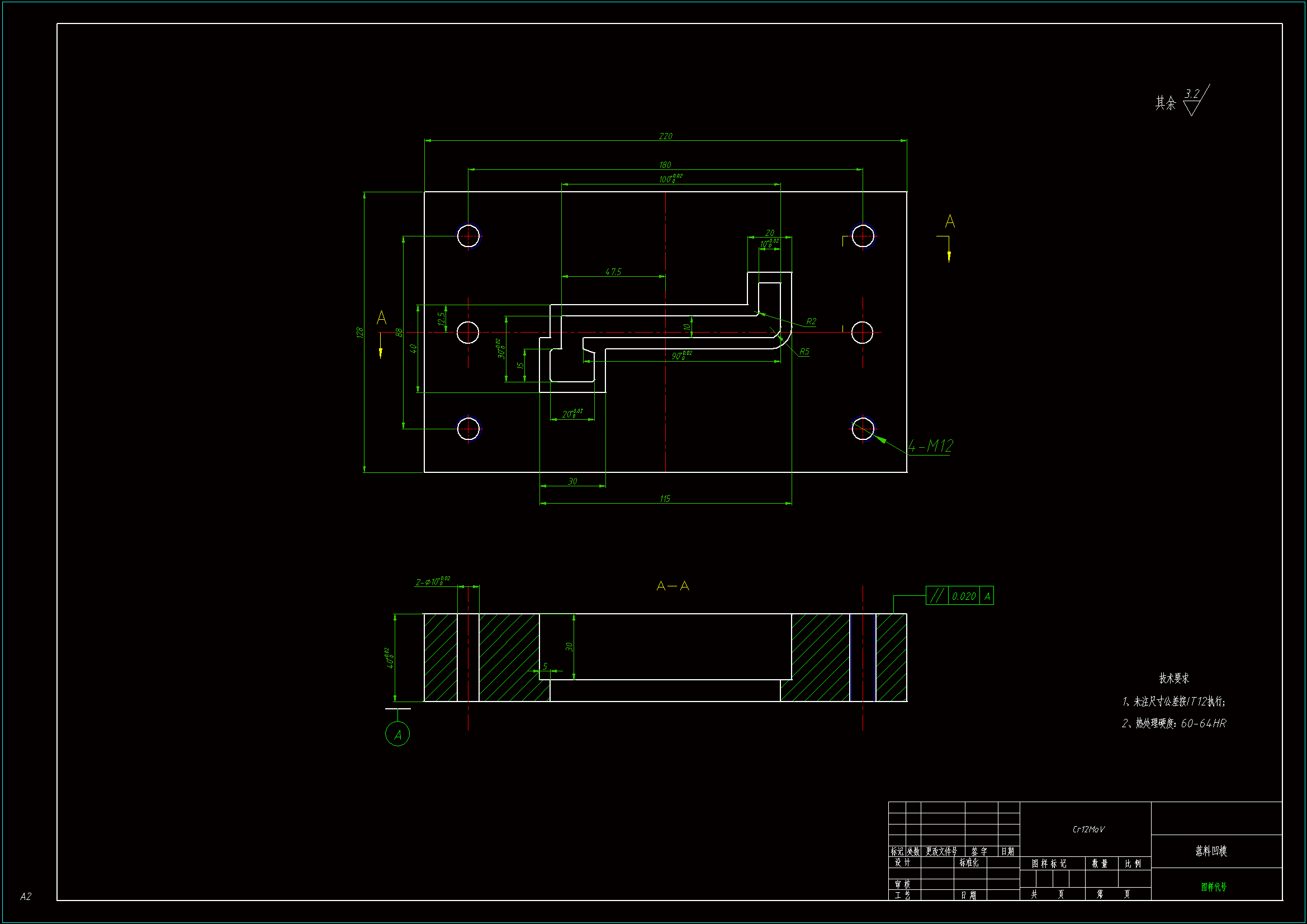Click the 128 overall height dimension
Viewport: 1307px width, 924px height.
tap(360, 333)
